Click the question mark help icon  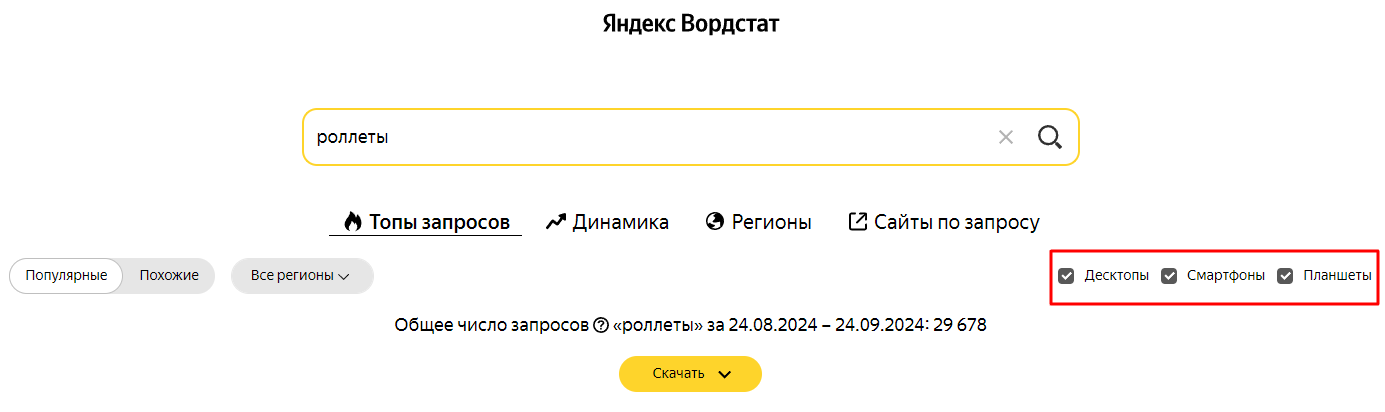point(601,325)
